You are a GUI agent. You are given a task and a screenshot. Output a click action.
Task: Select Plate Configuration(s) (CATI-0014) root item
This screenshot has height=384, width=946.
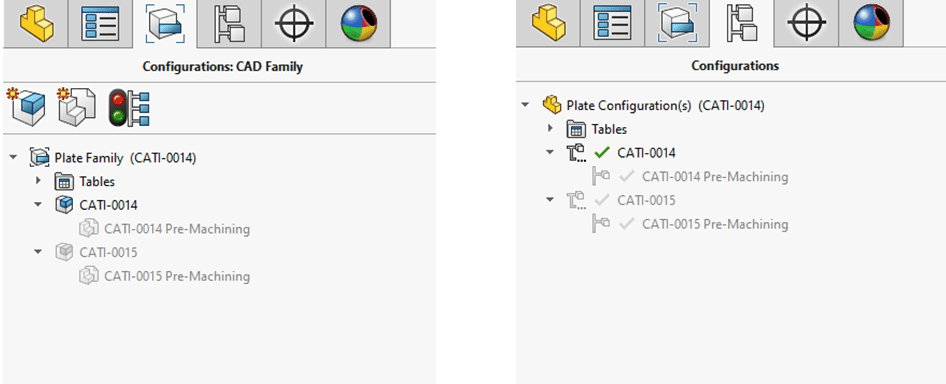pyautogui.click(x=665, y=106)
